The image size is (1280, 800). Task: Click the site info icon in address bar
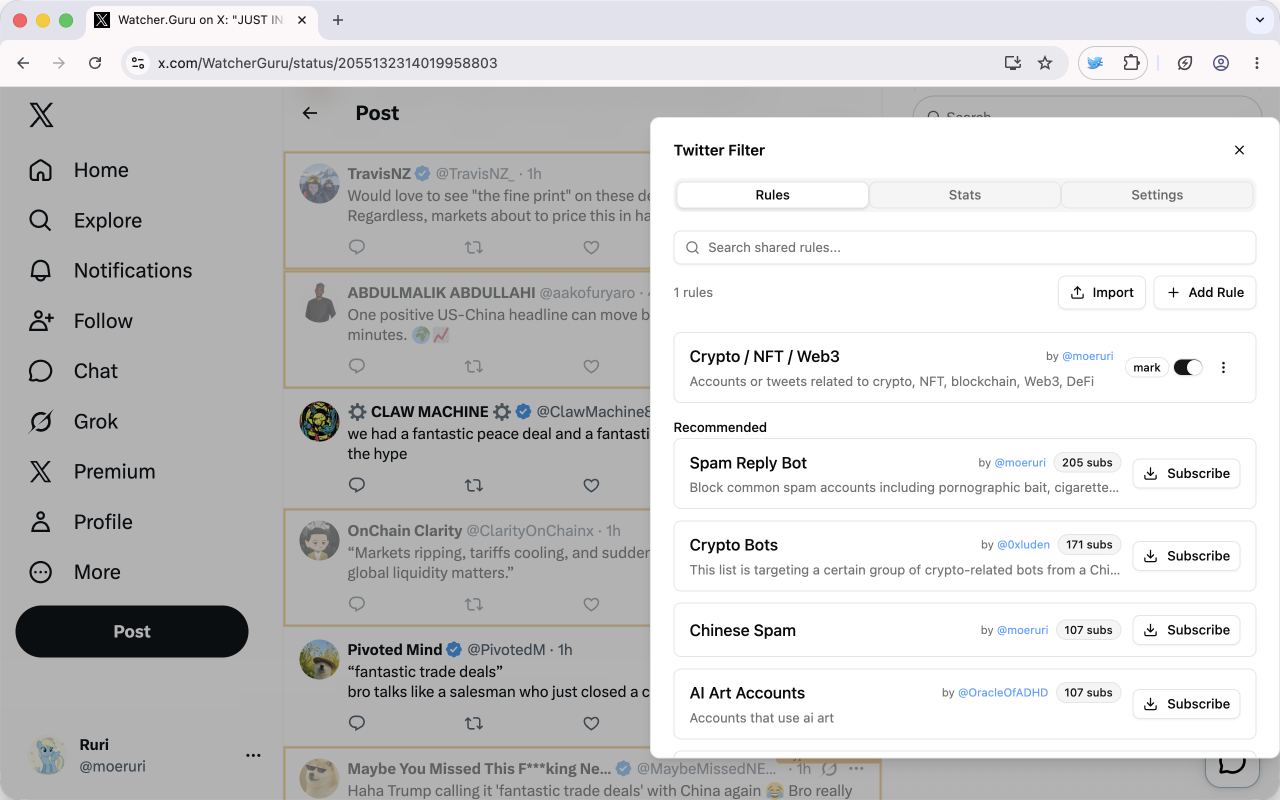139,63
